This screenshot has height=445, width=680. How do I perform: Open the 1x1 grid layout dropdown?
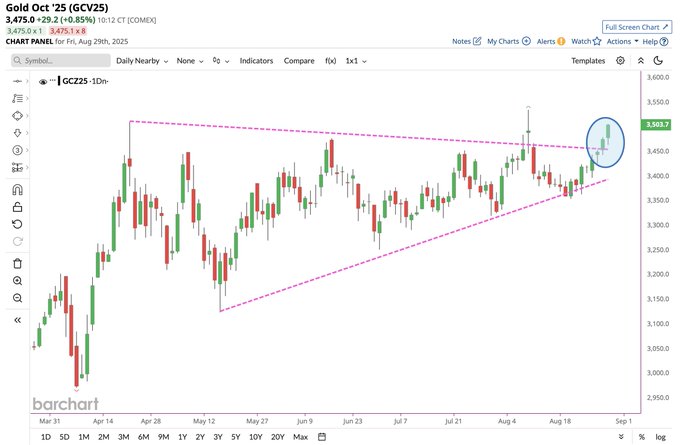coord(356,61)
